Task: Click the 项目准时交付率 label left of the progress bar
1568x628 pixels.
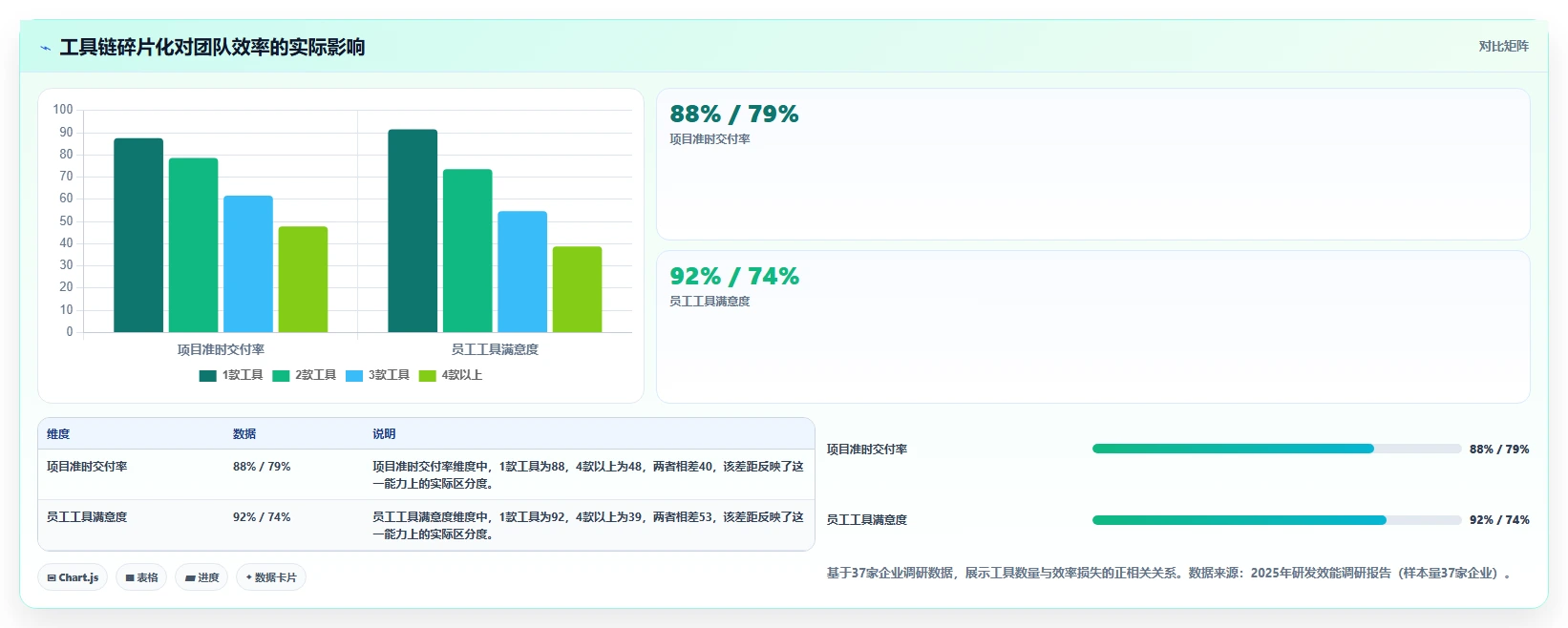Action: coord(867,450)
